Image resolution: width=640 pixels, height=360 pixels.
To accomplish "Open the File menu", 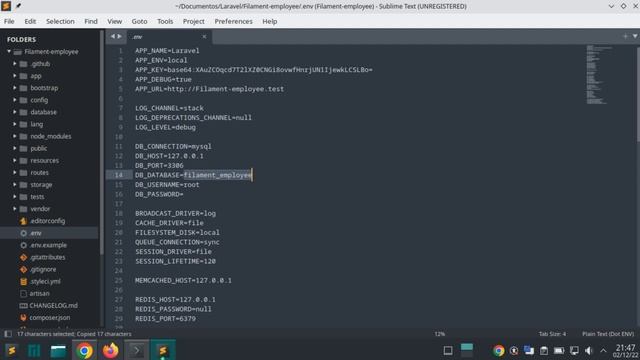I will (9, 21).
